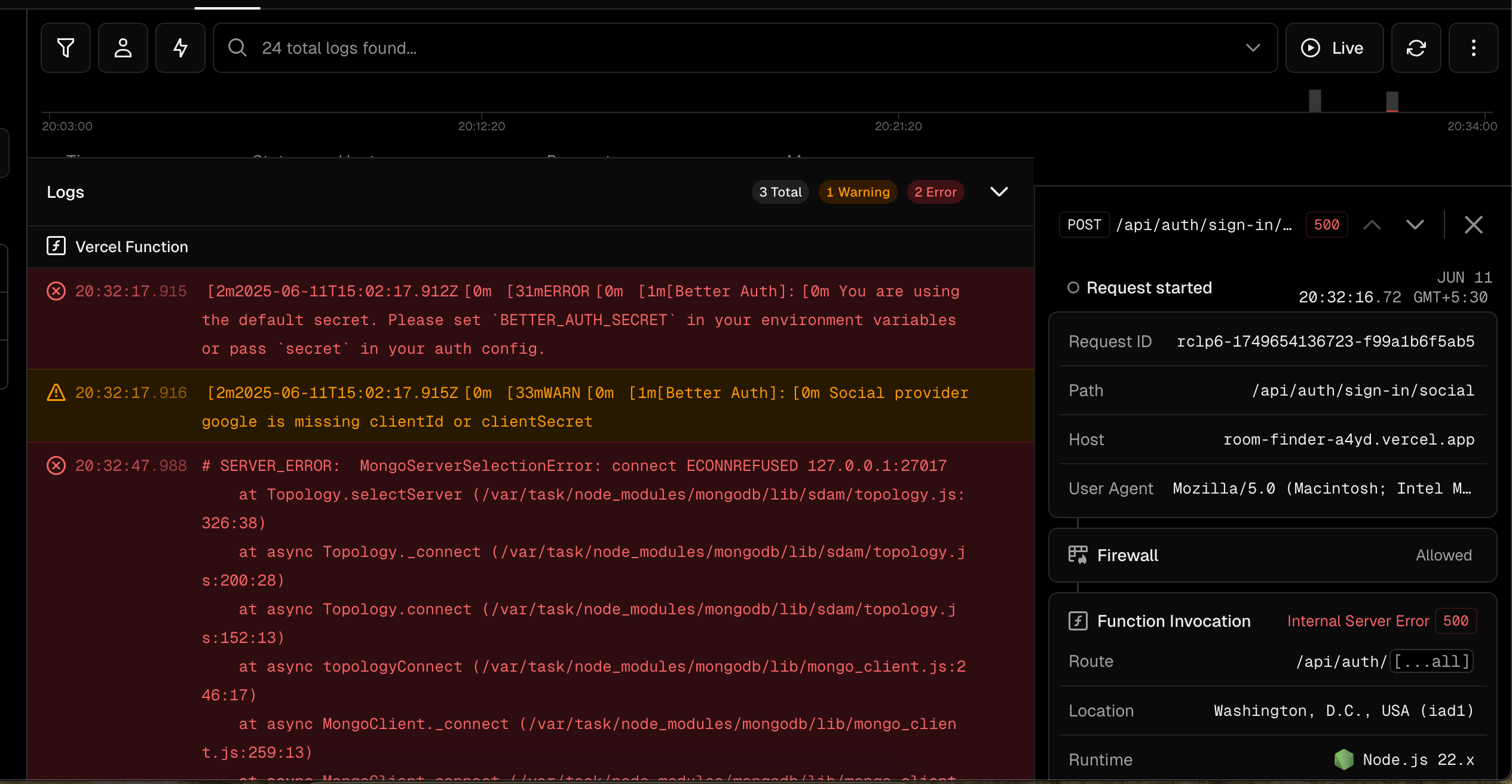Select the 20:32:17.915 timestamp

tap(131, 291)
